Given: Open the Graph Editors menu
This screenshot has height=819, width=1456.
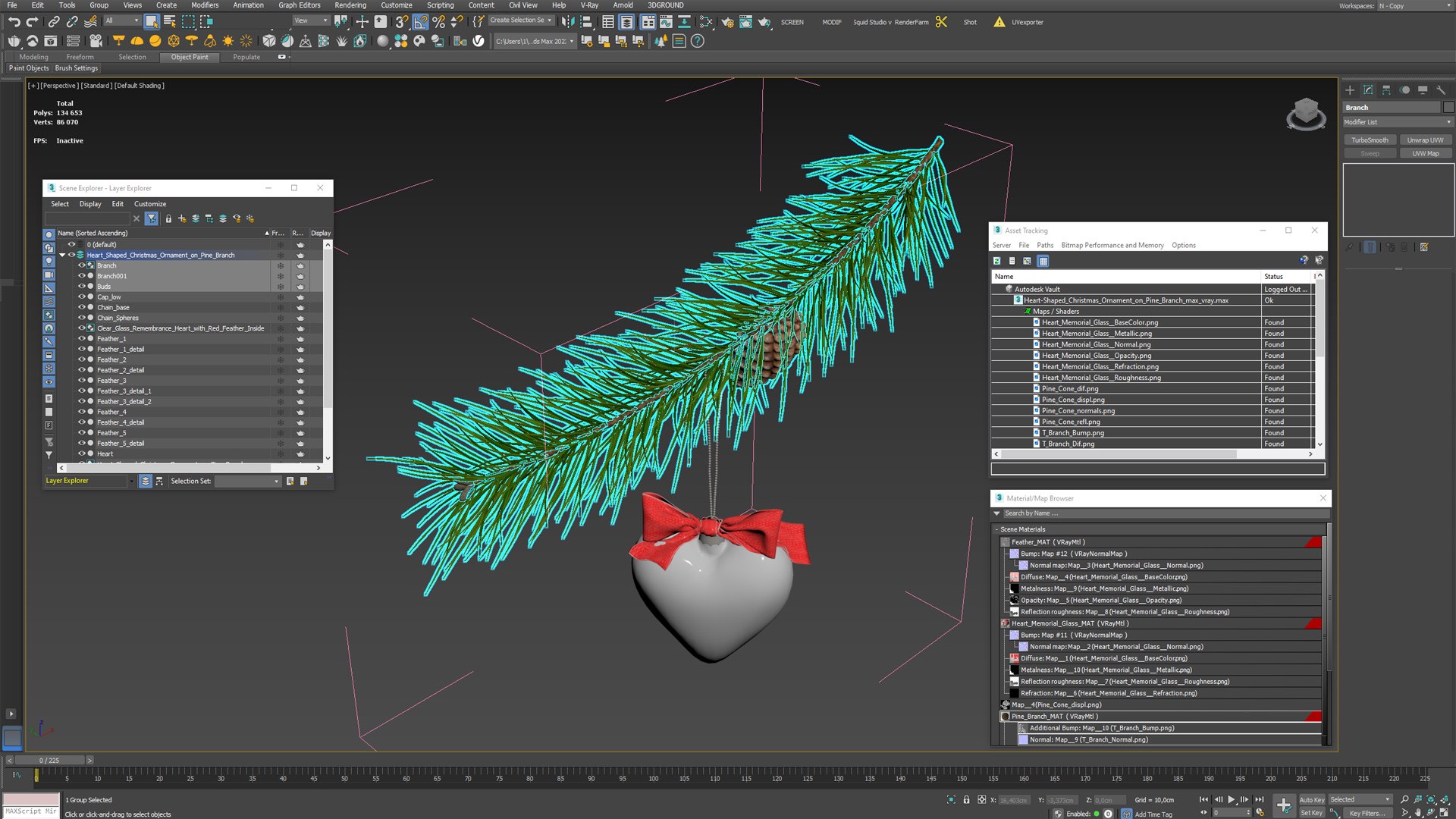Looking at the screenshot, I should click(x=300, y=5).
